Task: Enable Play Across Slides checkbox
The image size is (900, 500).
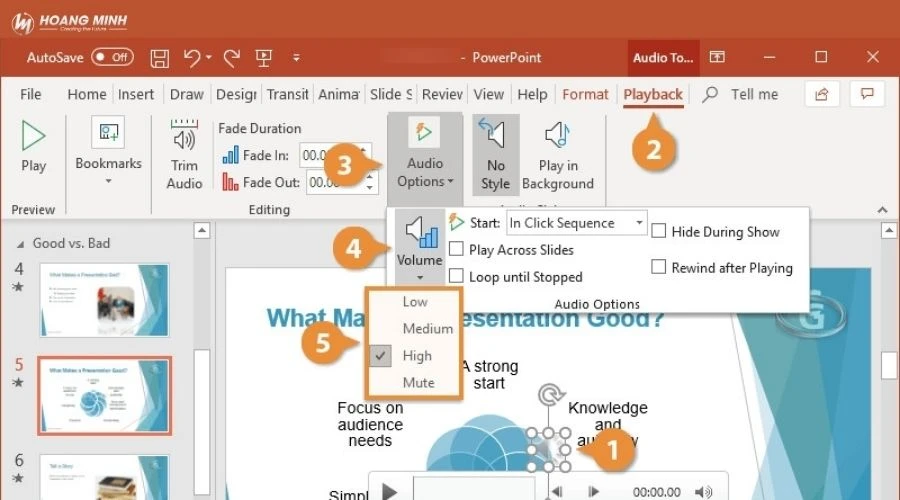Action: 456,250
